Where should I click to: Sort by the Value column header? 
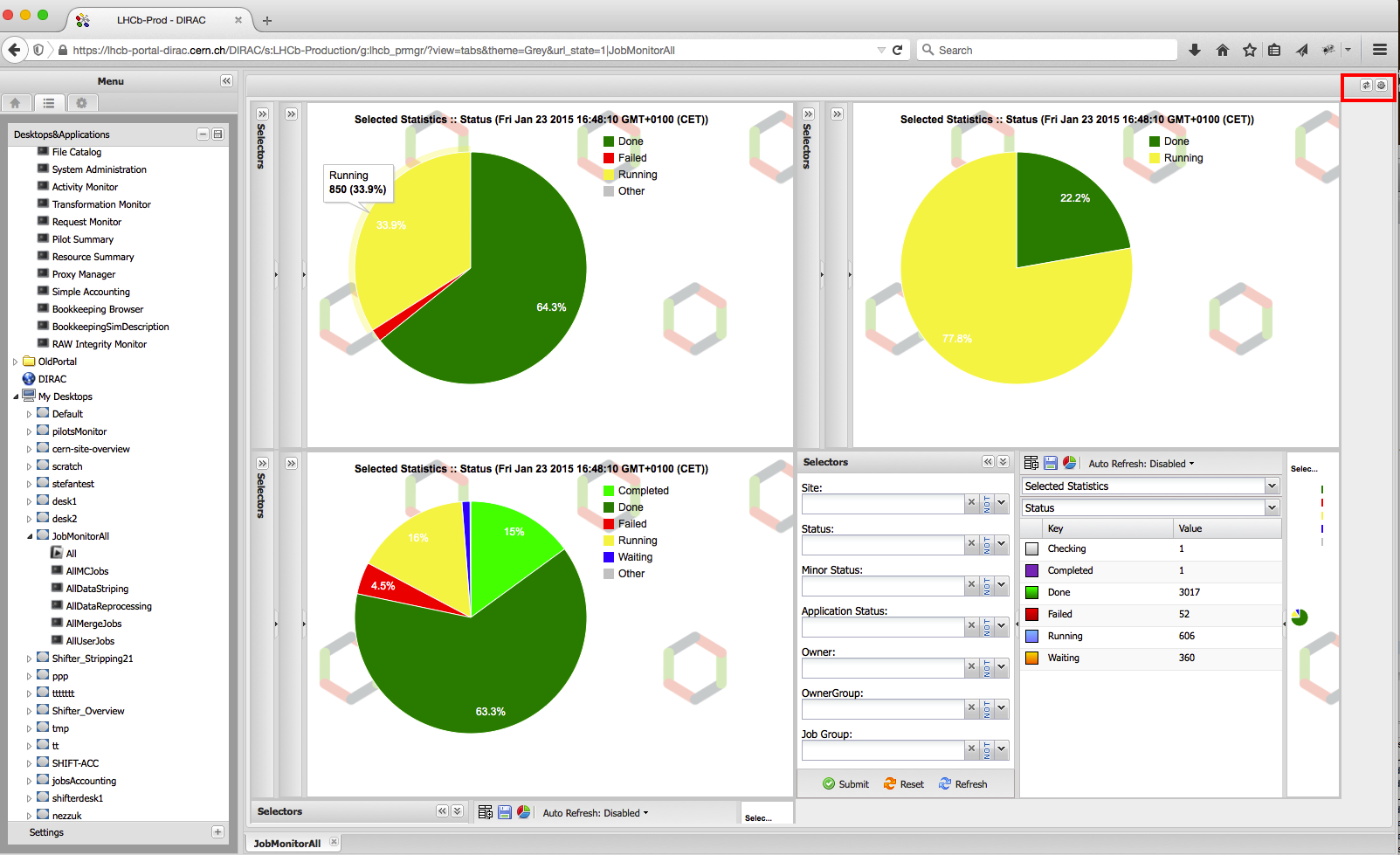pos(1227,528)
